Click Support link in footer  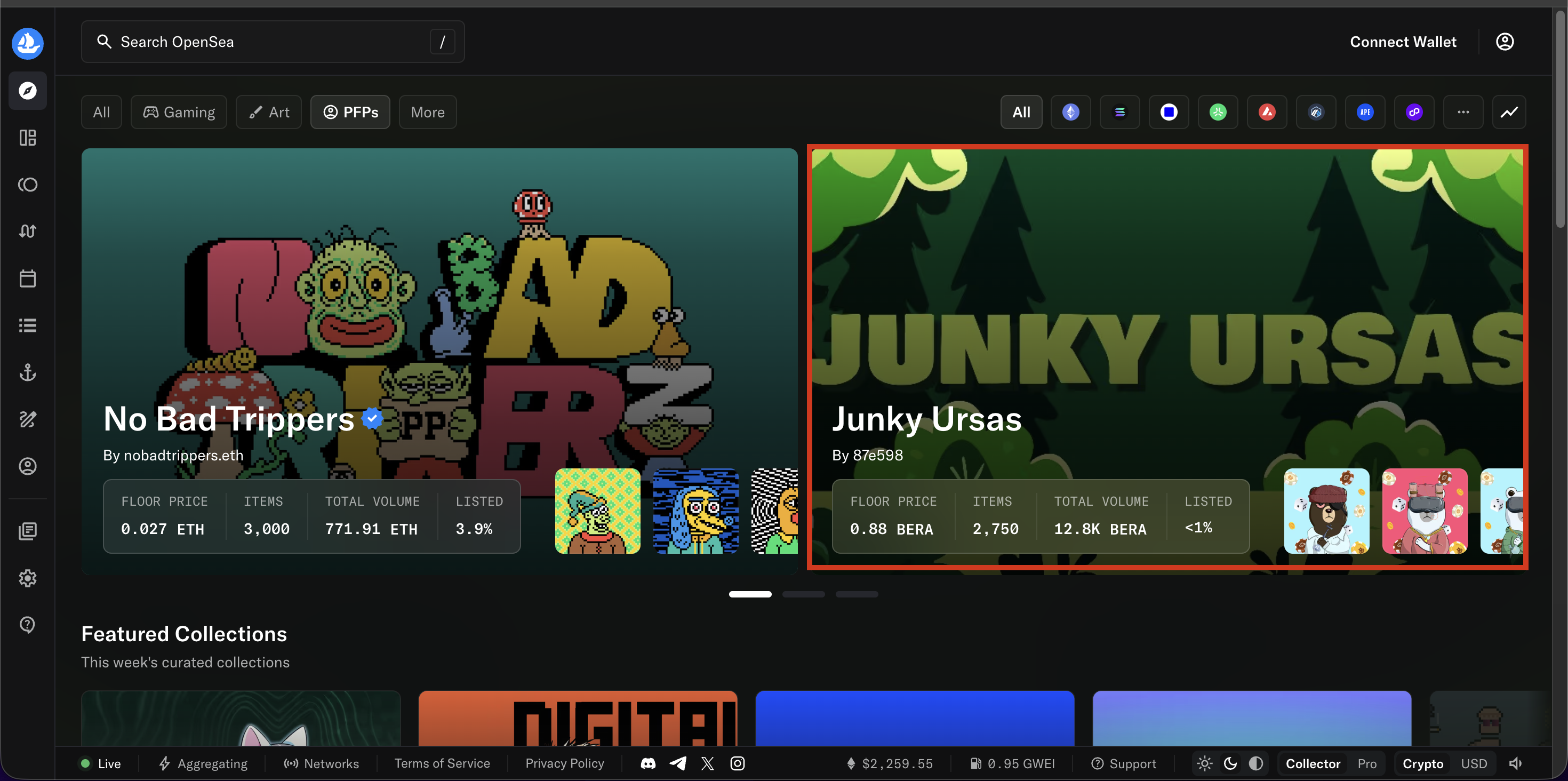coord(1124,763)
